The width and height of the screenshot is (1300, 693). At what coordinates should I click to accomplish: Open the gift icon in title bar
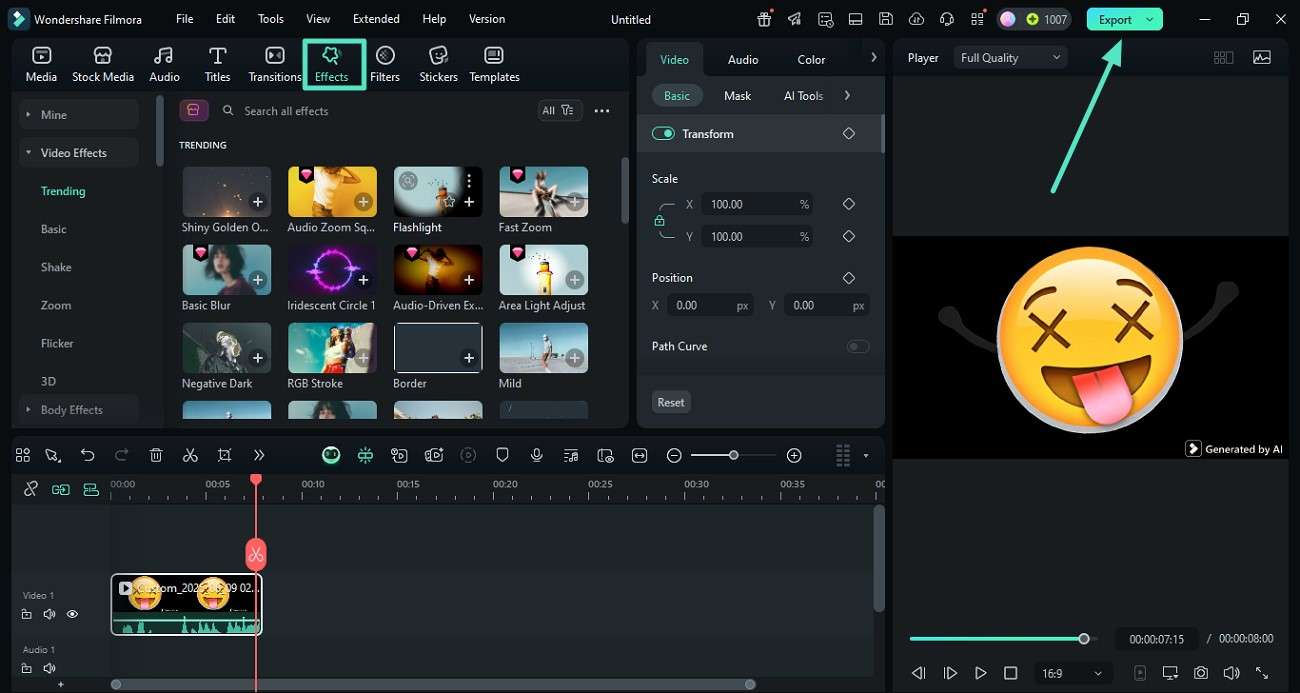click(x=764, y=19)
